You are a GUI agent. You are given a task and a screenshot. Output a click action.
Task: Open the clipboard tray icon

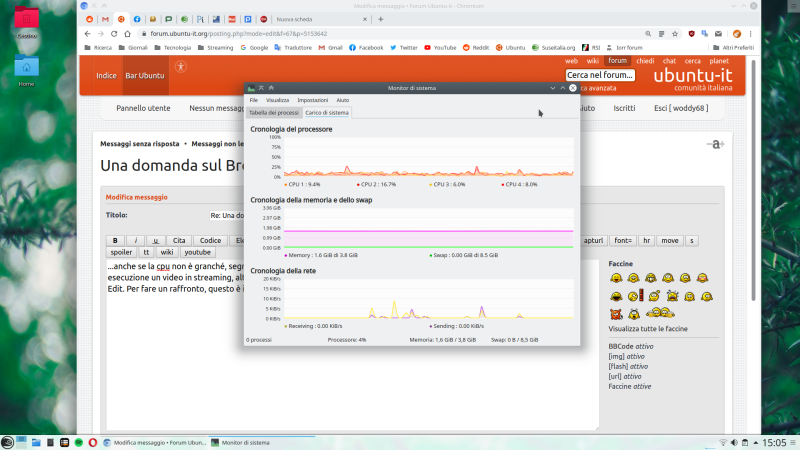click(x=745, y=442)
